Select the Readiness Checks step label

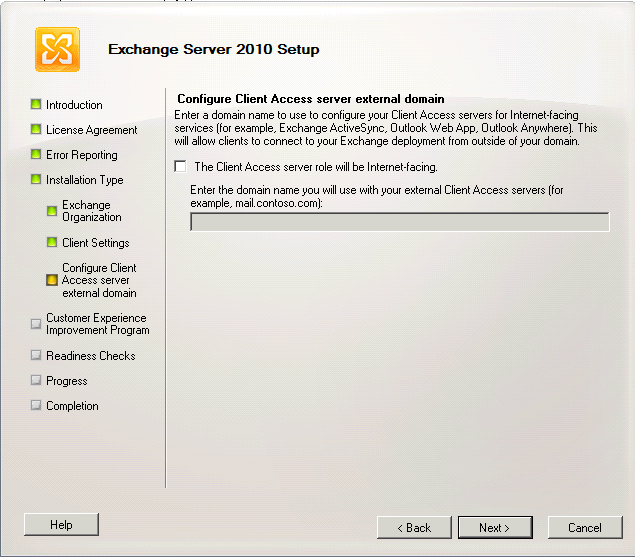[x=91, y=356]
